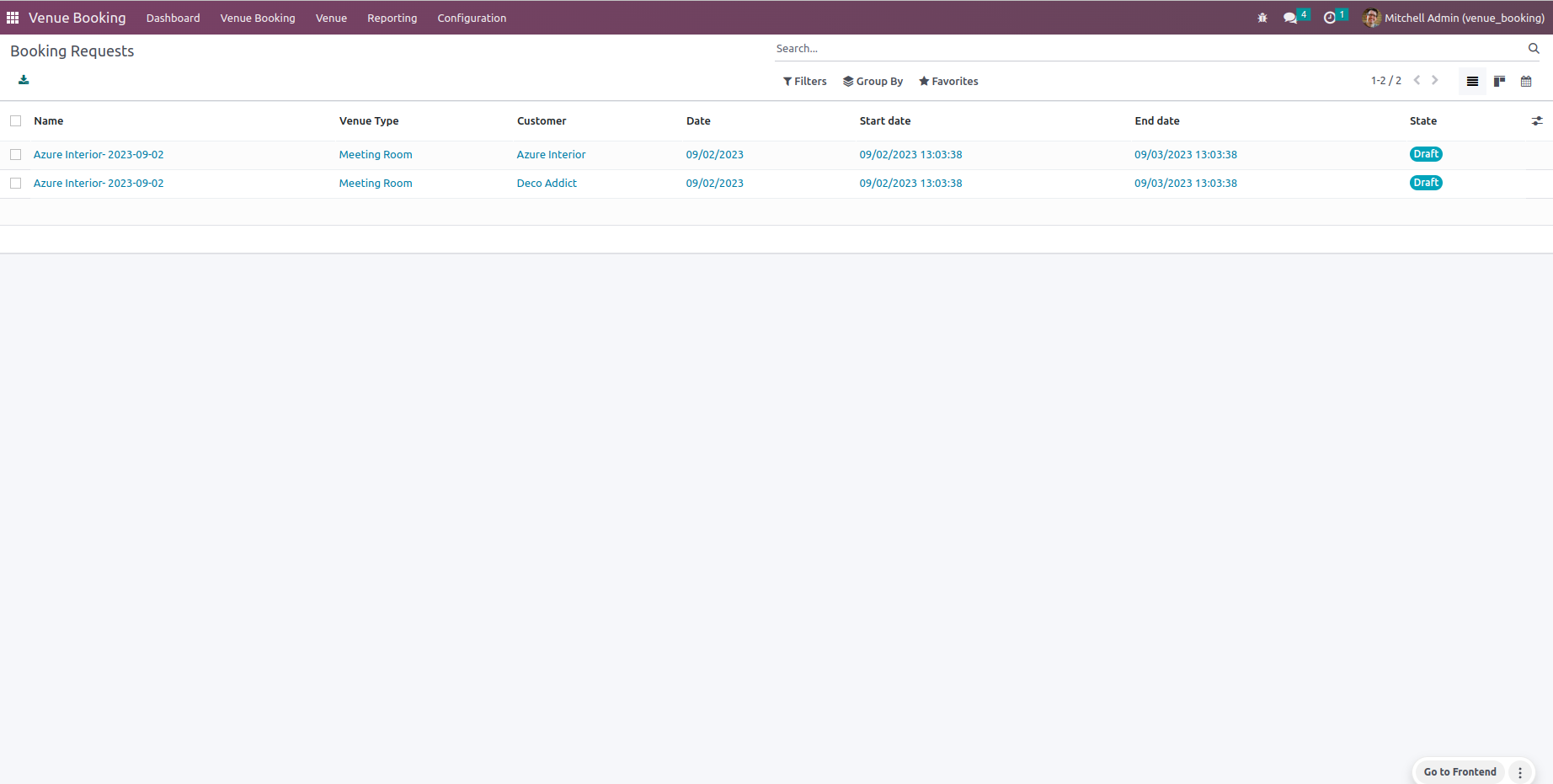Click the export download icon

pos(24,80)
